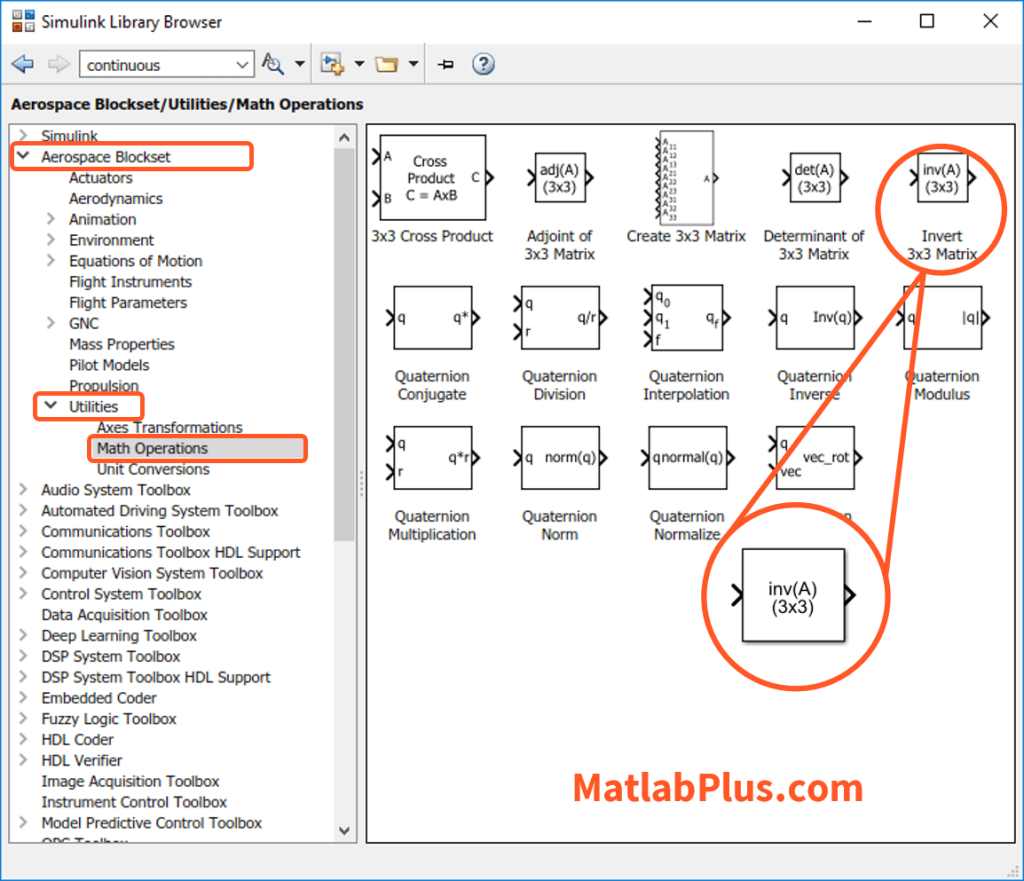Click the new model icon
The image size is (1024, 881).
[332, 64]
